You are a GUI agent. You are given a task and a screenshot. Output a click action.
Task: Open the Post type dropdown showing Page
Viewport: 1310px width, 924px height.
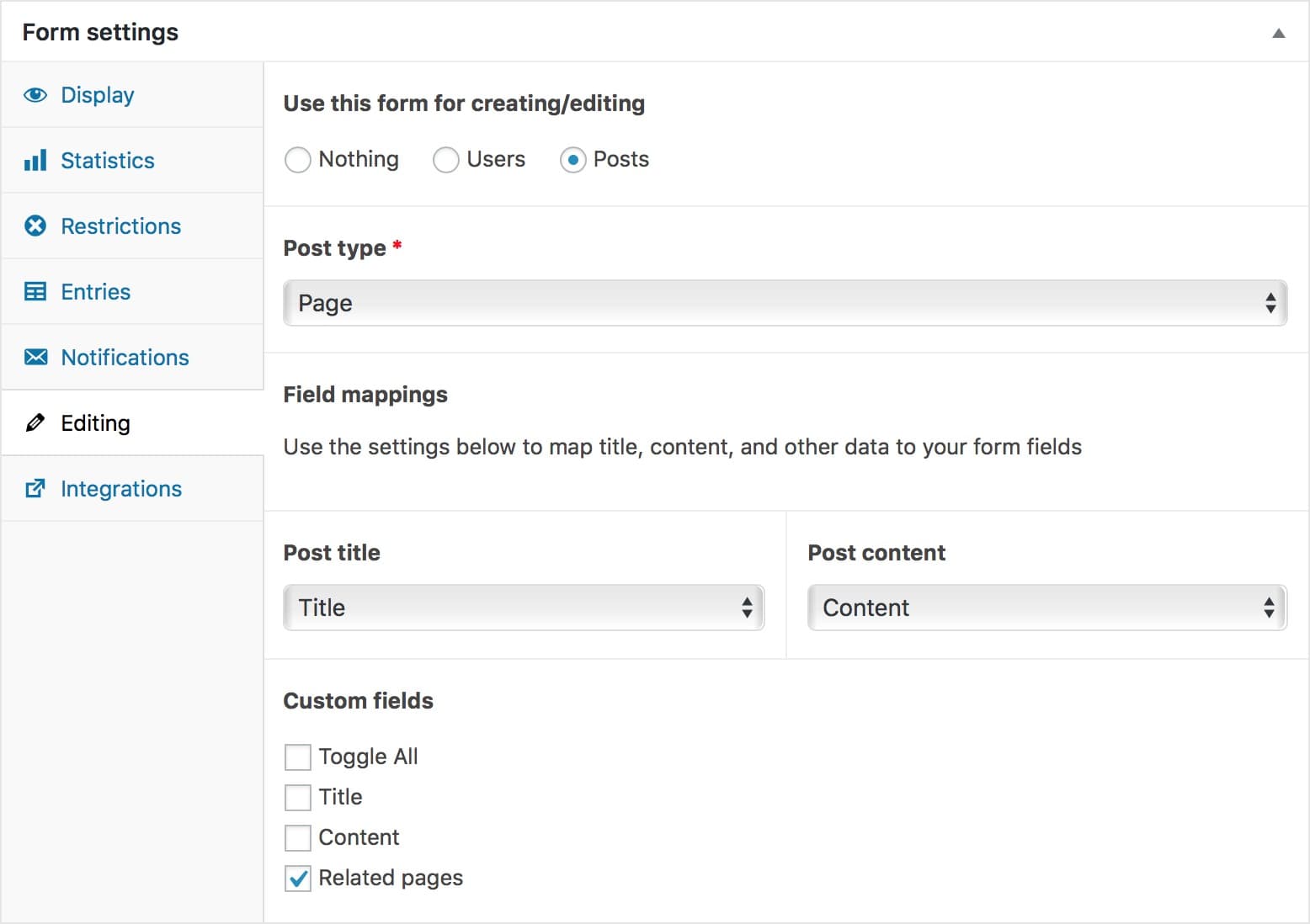coord(785,303)
